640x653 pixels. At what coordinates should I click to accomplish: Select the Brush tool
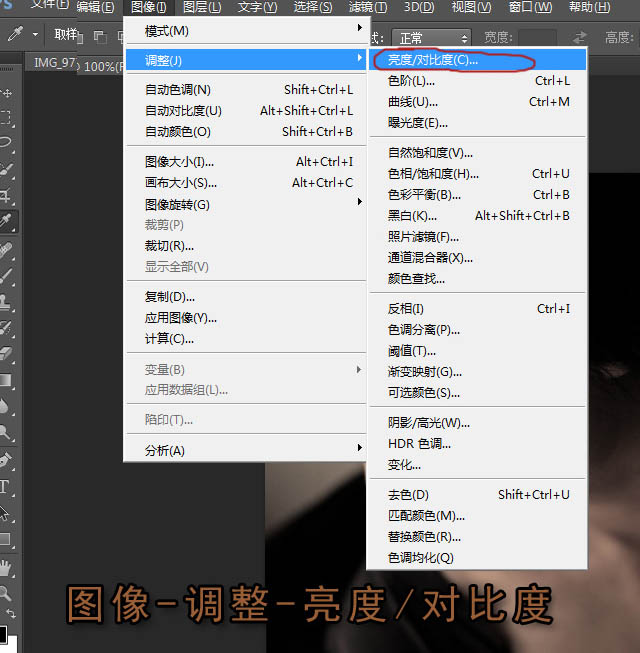point(7,276)
